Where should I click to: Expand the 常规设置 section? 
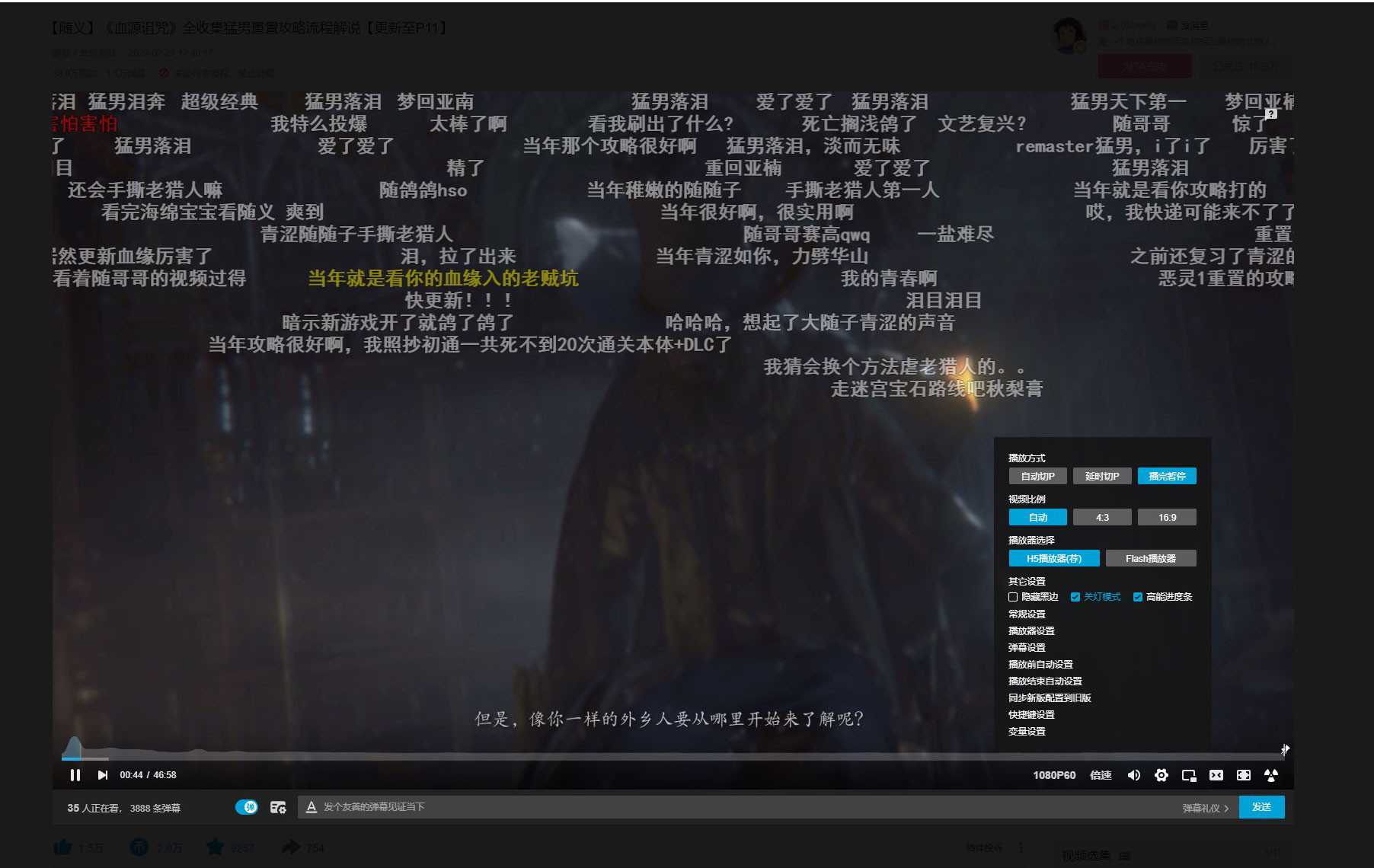(x=1027, y=614)
